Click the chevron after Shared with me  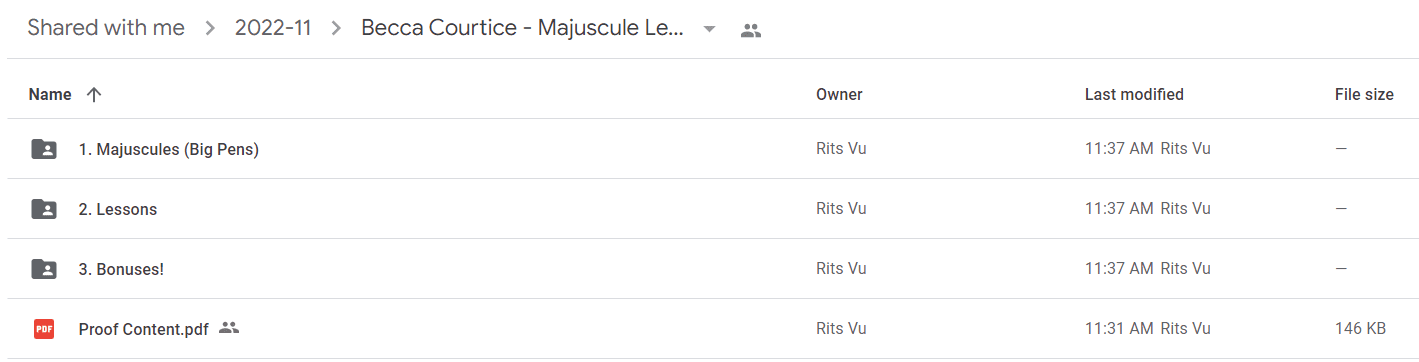point(210,29)
